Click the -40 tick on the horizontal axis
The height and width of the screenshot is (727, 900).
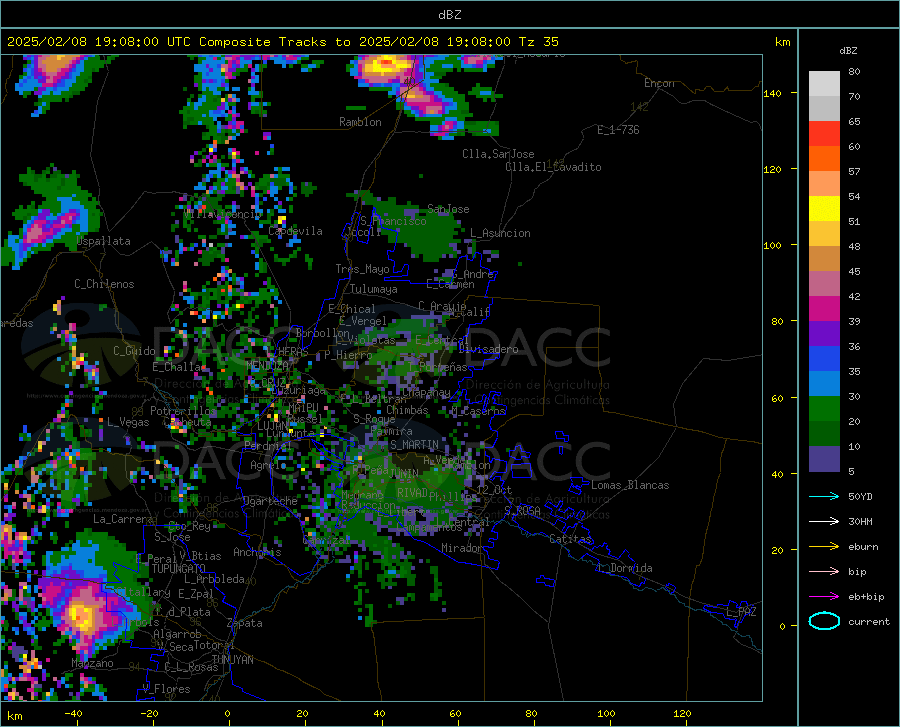pyautogui.click(x=73, y=714)
